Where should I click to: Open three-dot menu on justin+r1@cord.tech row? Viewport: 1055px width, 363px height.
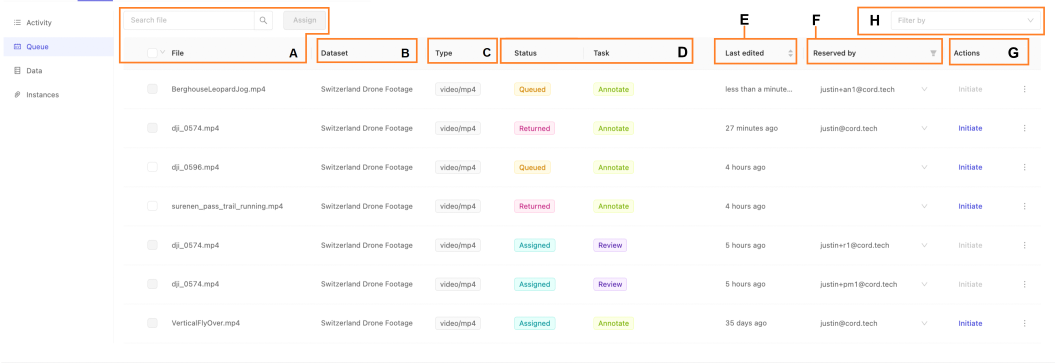pos(1024,245)
